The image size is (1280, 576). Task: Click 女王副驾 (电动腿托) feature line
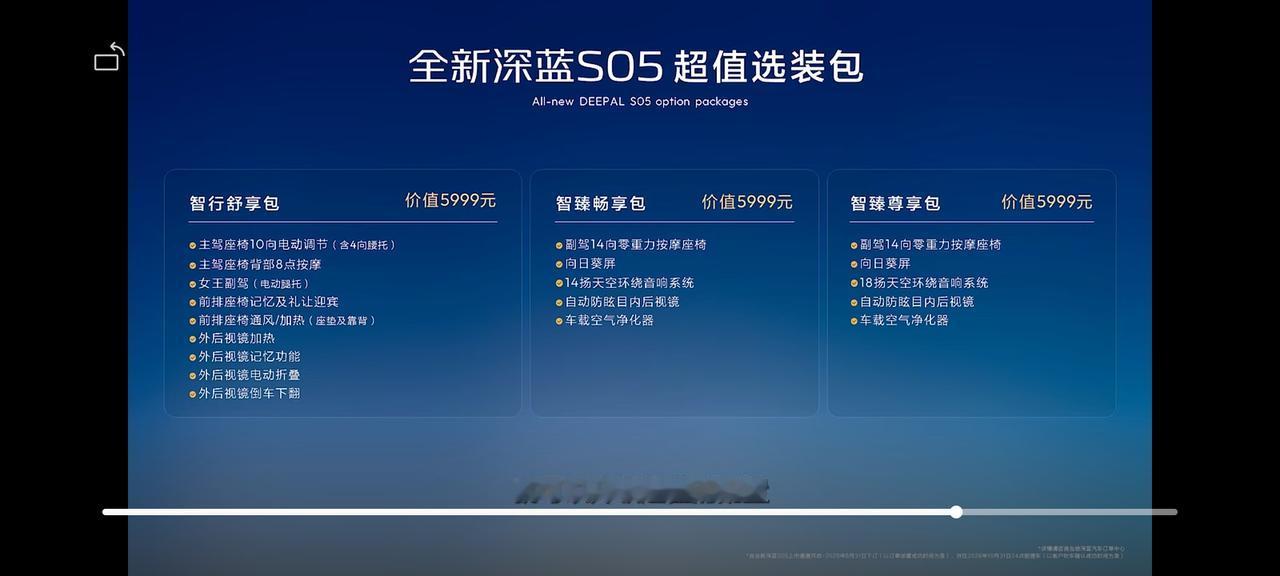coord(250,283)
